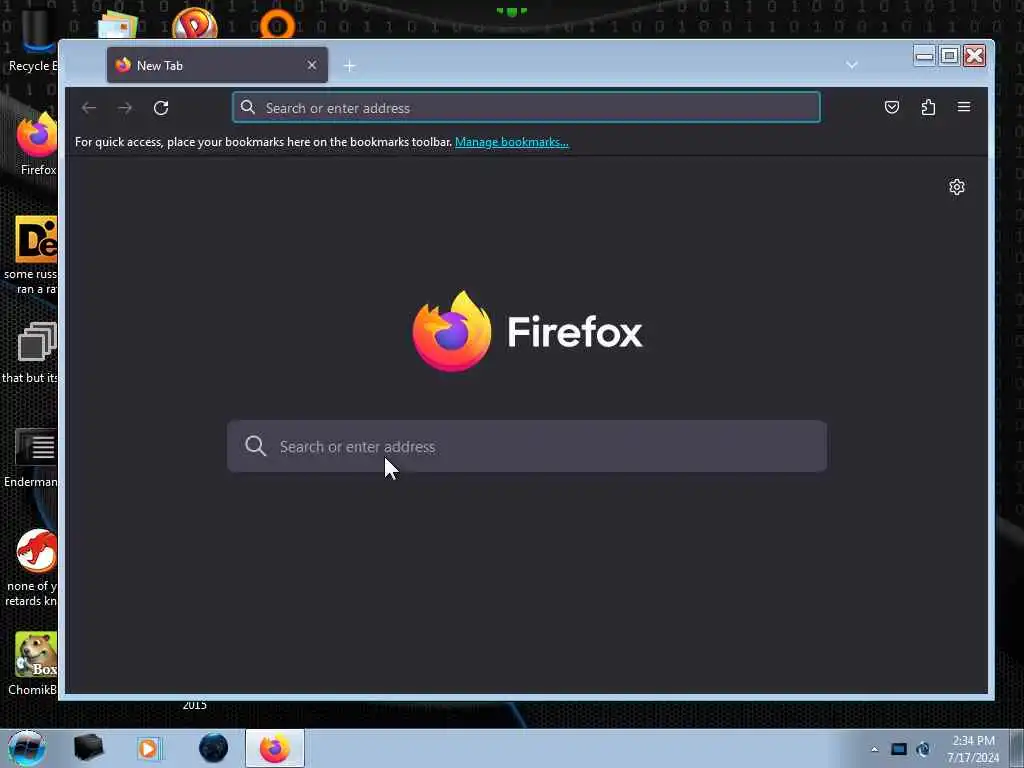Click the Firefox taskbar button

(275, 748)
